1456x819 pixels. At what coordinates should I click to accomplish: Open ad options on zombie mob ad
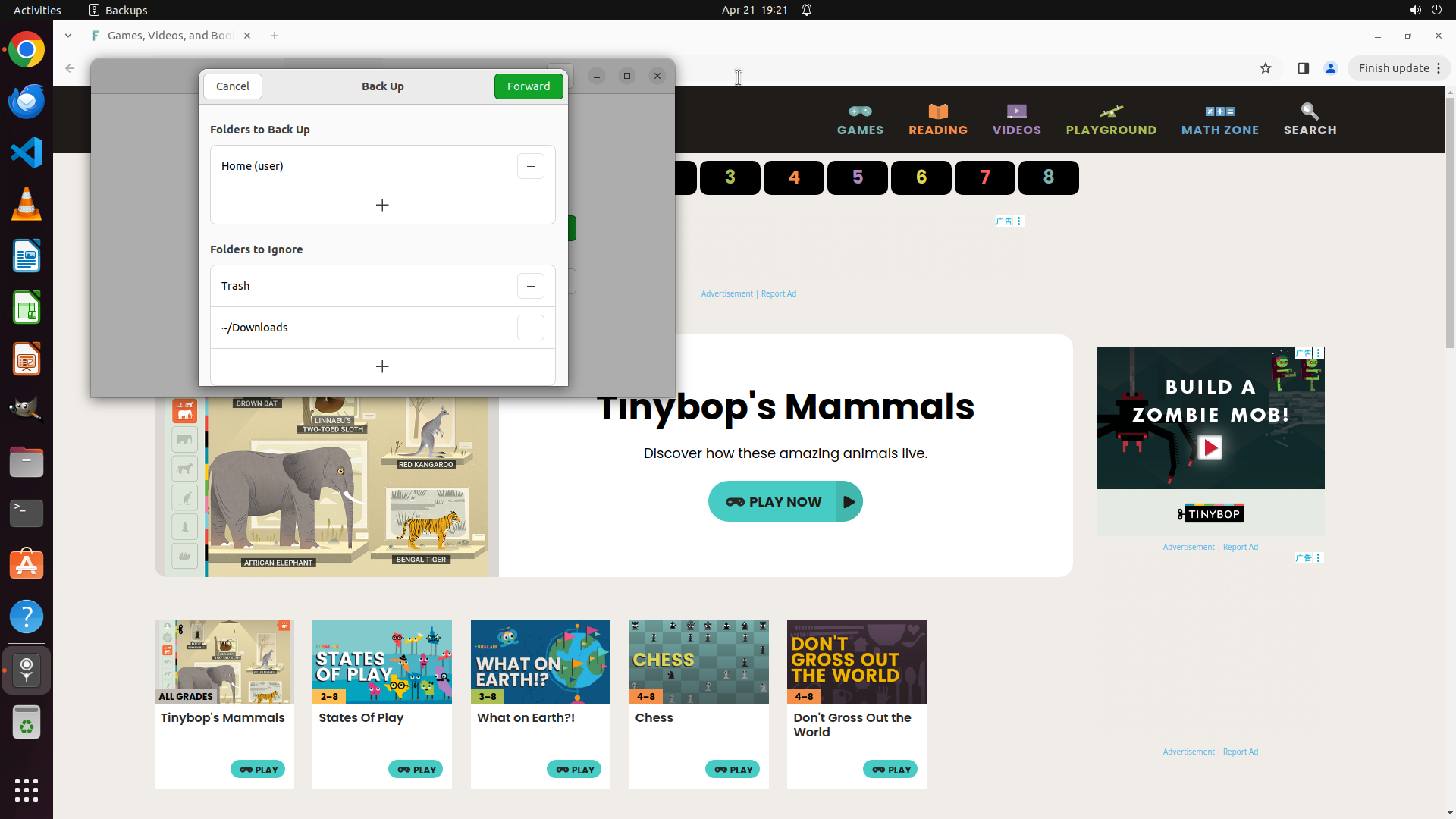pos(1319,353)
